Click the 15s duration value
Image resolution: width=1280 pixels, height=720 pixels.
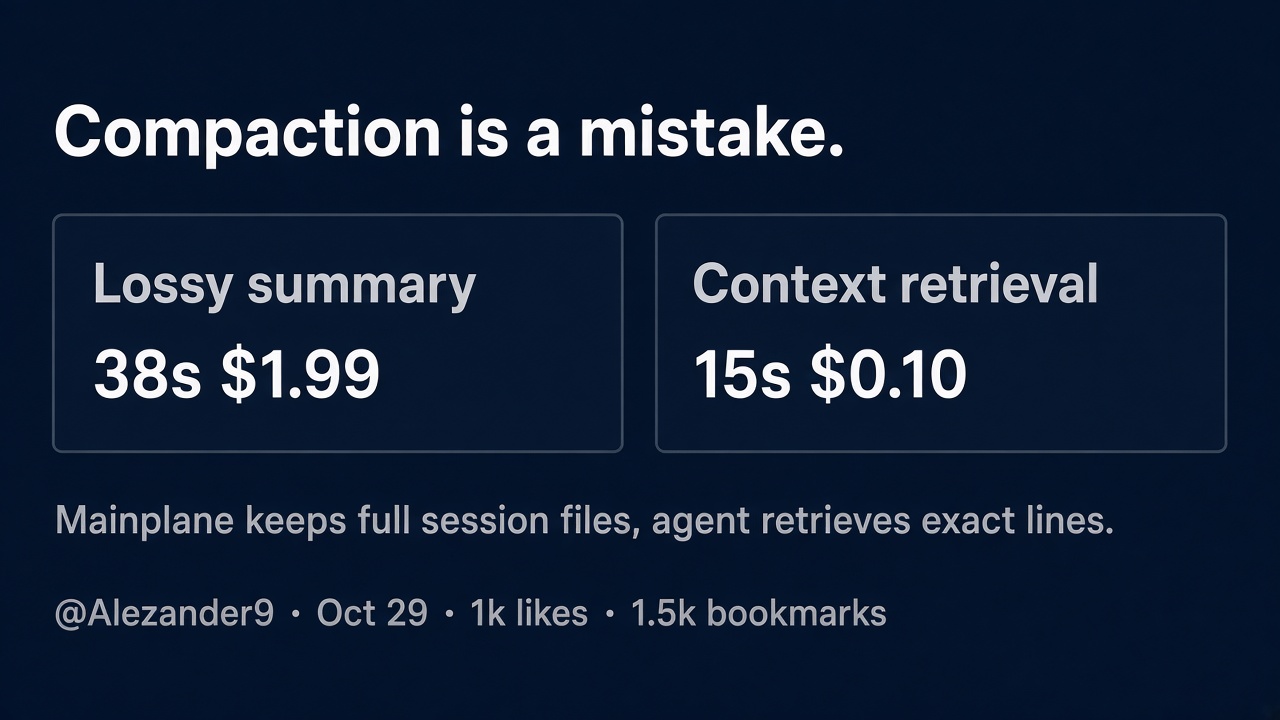(x=742, y=375)
